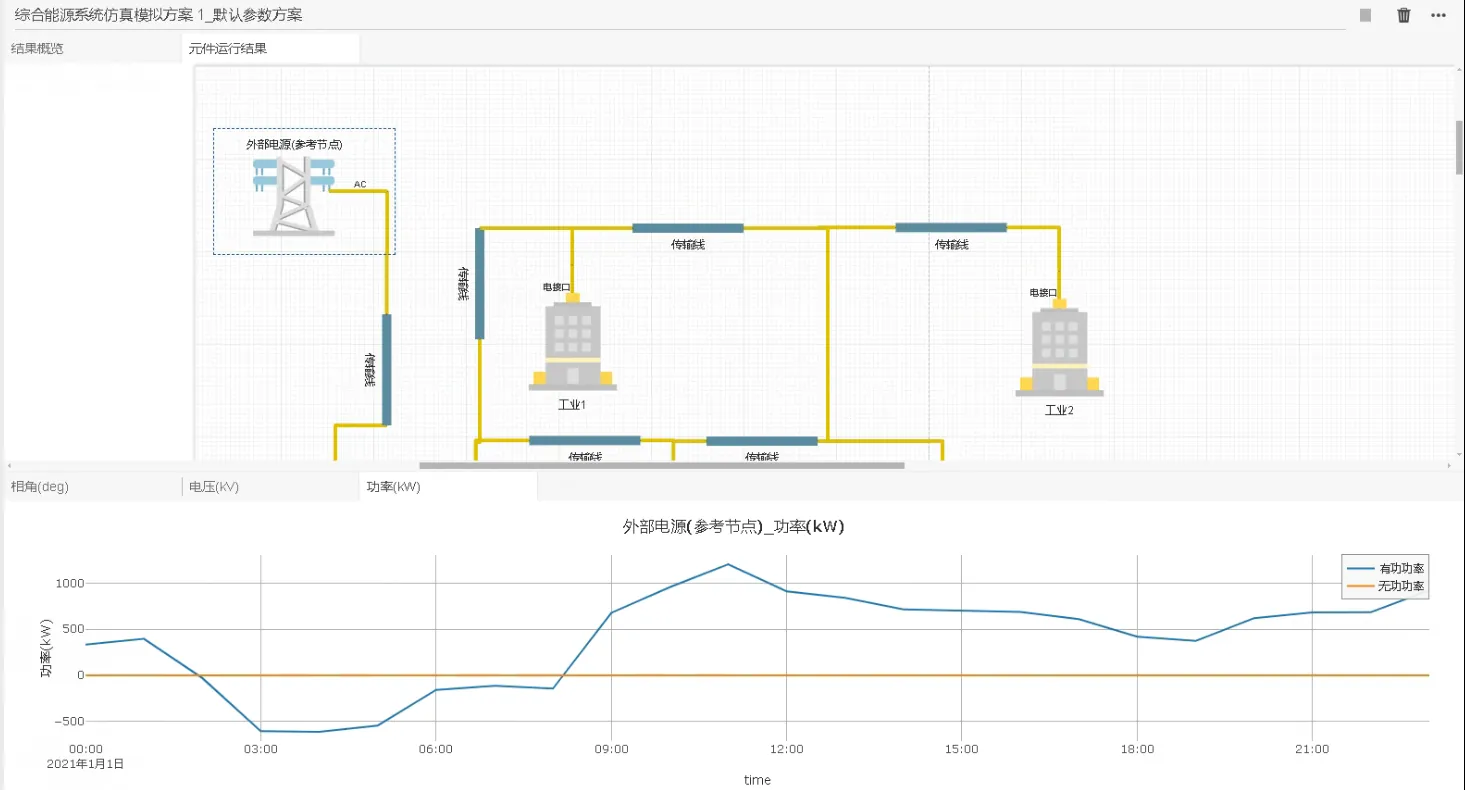Click the scheme title 综合能源系统仿真模拟方案 1_默认参数方案
This screenshot has height=790, width=1465.
point(159,16)
